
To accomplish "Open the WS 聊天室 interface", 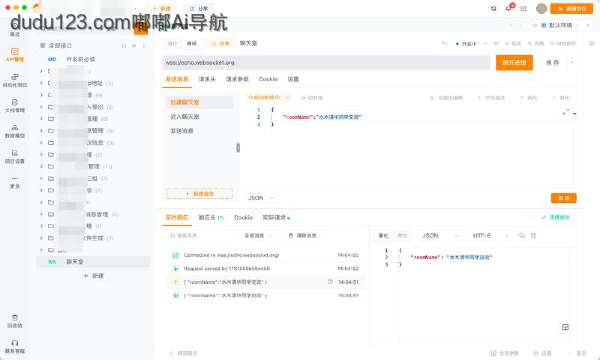I will 93,262.
